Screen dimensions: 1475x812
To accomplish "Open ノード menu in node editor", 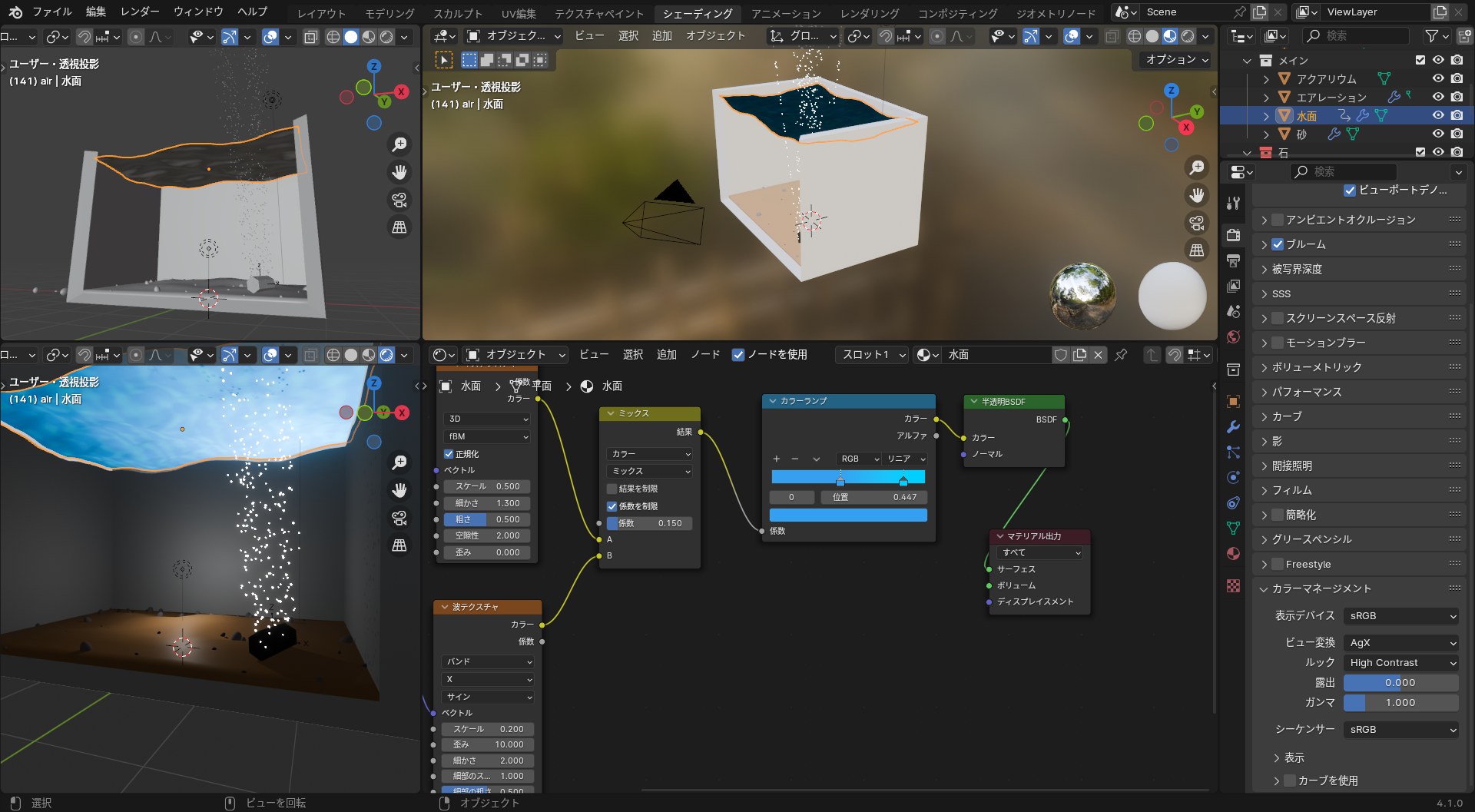I will (704, 355).
